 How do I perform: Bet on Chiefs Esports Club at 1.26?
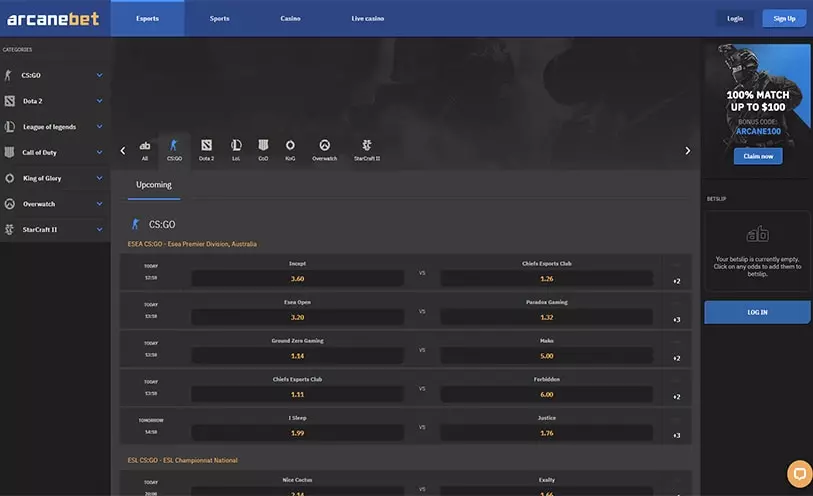[546, 278]
